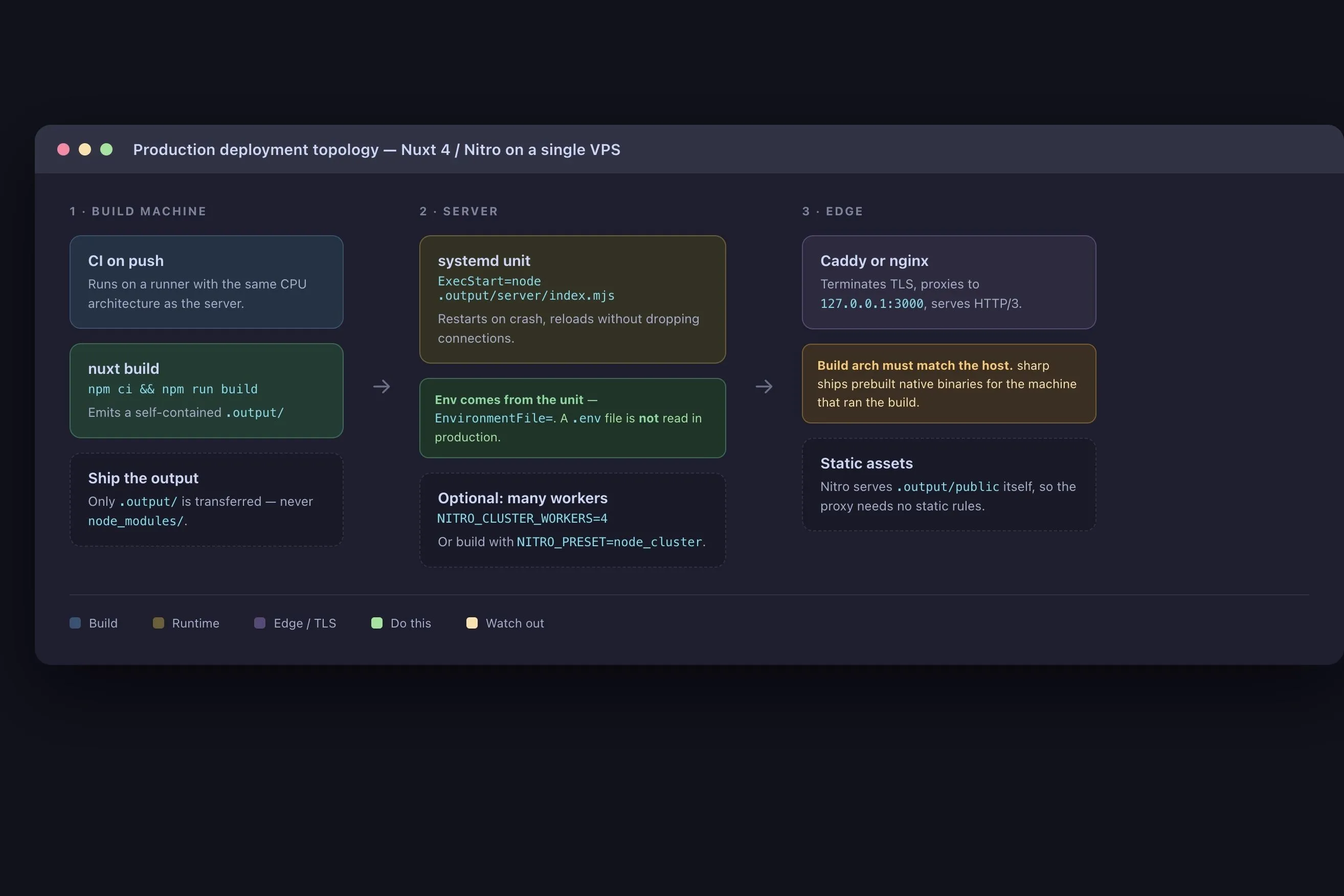1344x896 pixels.
Task: Select the Optional: many workers heading
Action: click(x=522, y=498)
